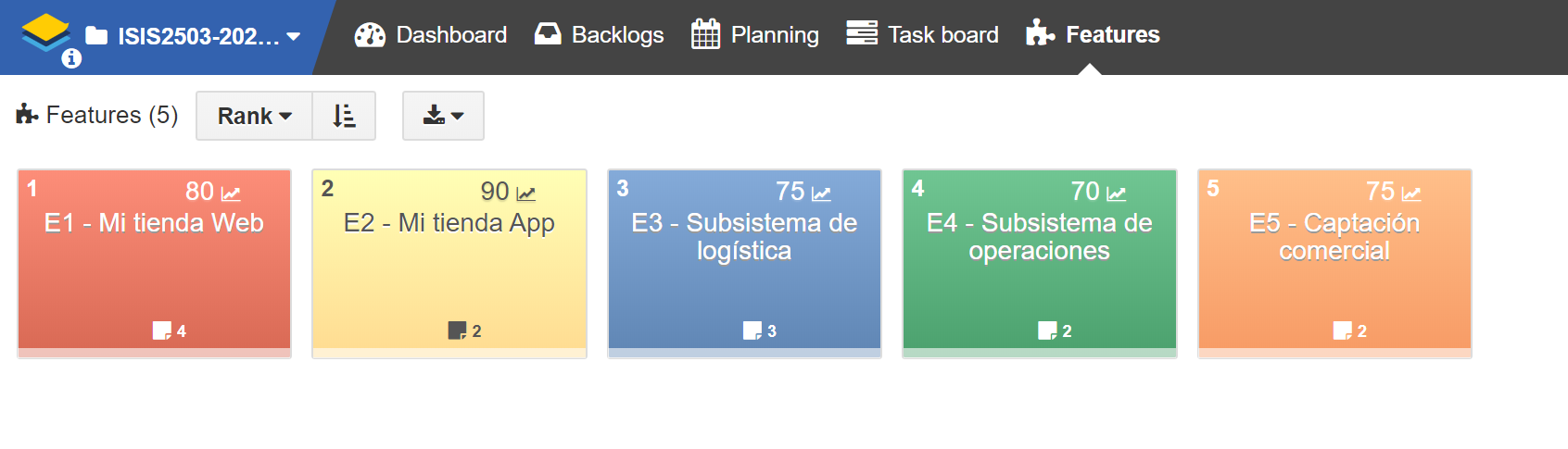Click stories note icon on E5 card
1568x449 pixels.
(x=1342, y=331)
